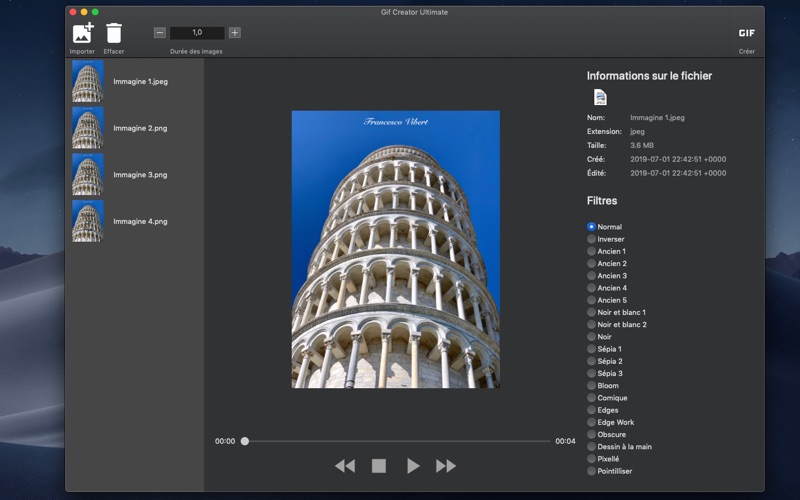The image size is (800, 500).
Task: Click the Effacer trash icon
Action: pyautogui.click(x=114, y=33)
